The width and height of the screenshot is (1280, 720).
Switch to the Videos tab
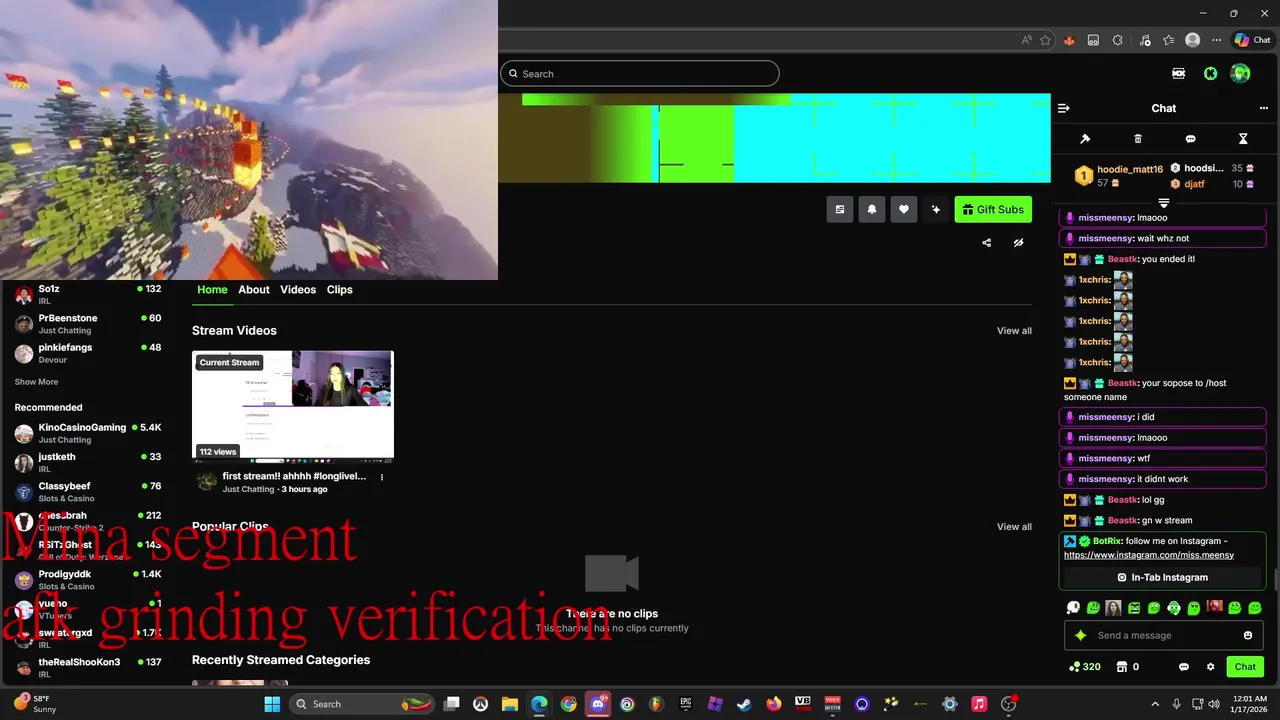(298, 289)
